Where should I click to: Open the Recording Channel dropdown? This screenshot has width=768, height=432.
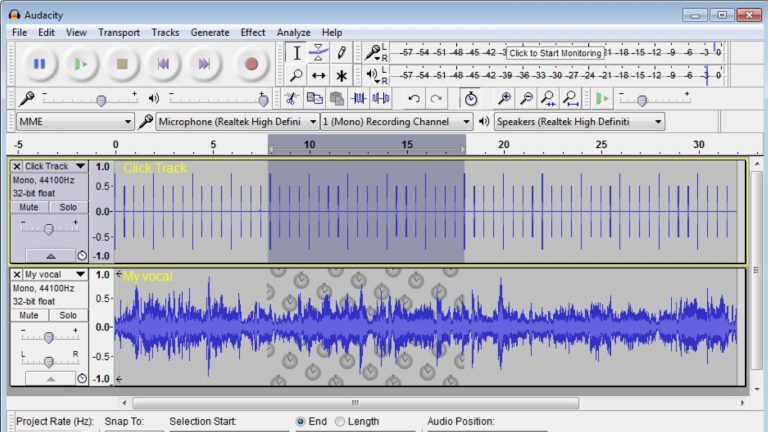click(x=396, y=121)
